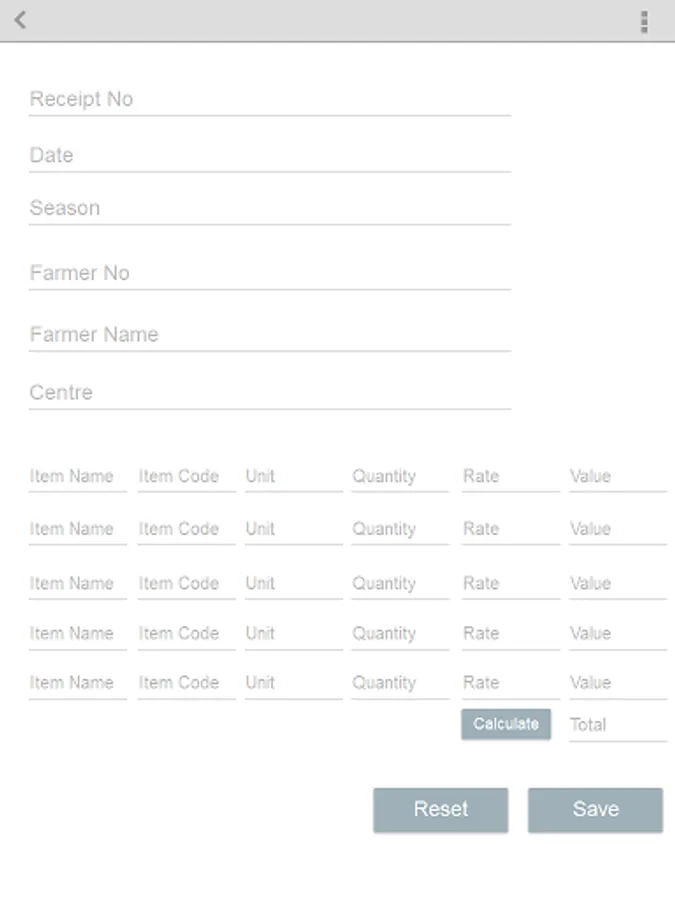
Task: Select the Date input field
Action: [269, 155]
